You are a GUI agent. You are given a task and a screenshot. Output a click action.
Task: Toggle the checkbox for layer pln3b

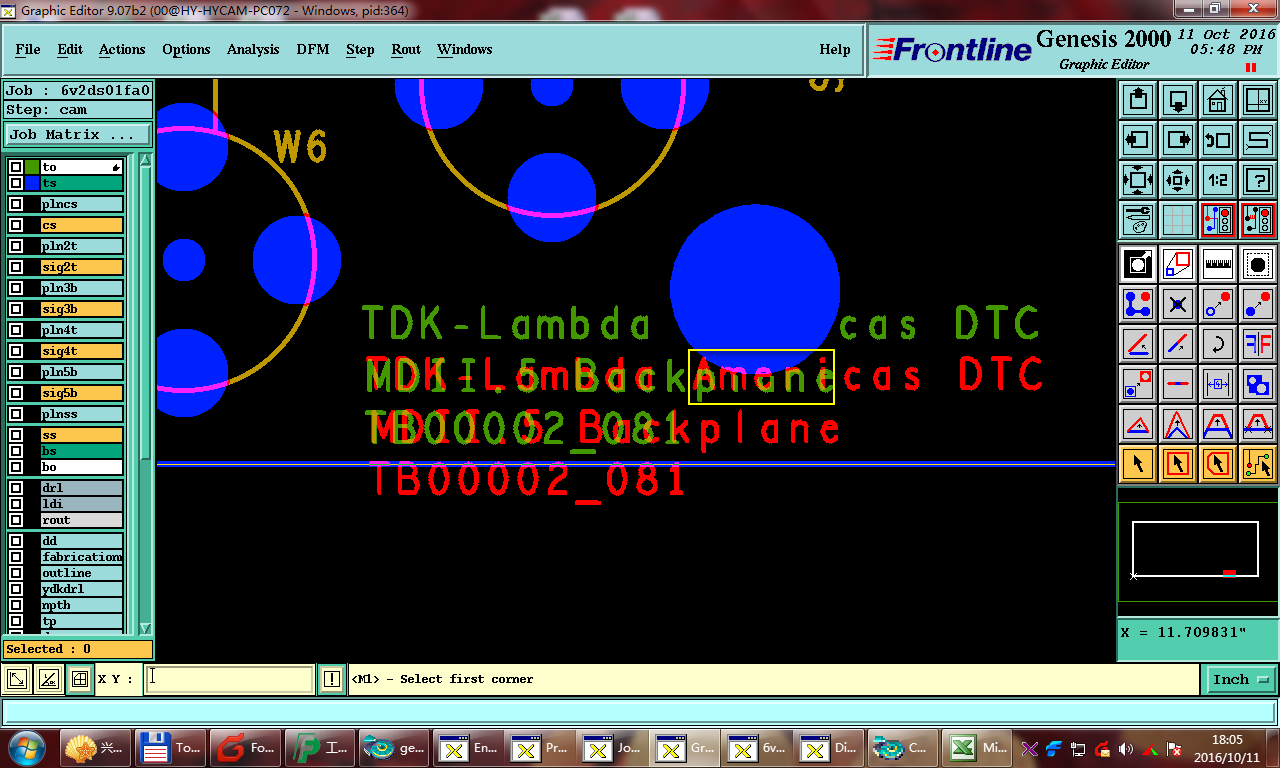(x=16, y=288)
